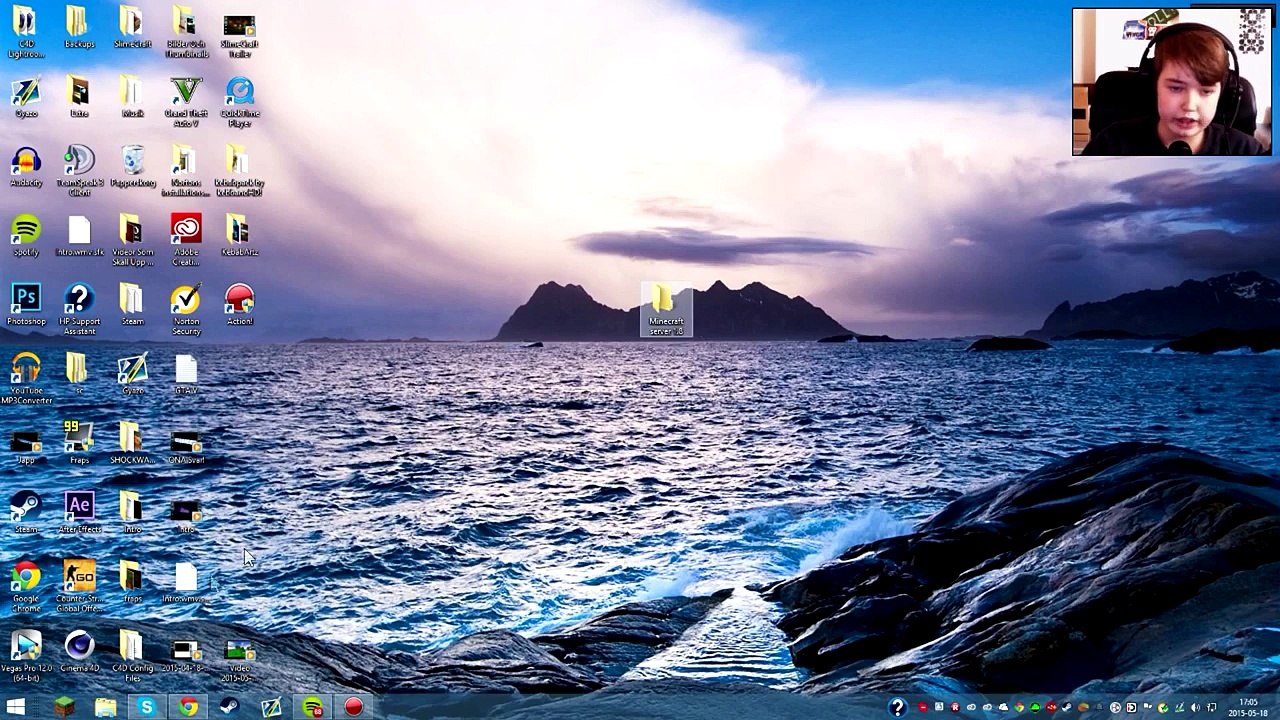The width and height of the screenshot is (1280, 720).
Task: Select the Minecraft server 1.8 folder
Action: tap(666, 310)
